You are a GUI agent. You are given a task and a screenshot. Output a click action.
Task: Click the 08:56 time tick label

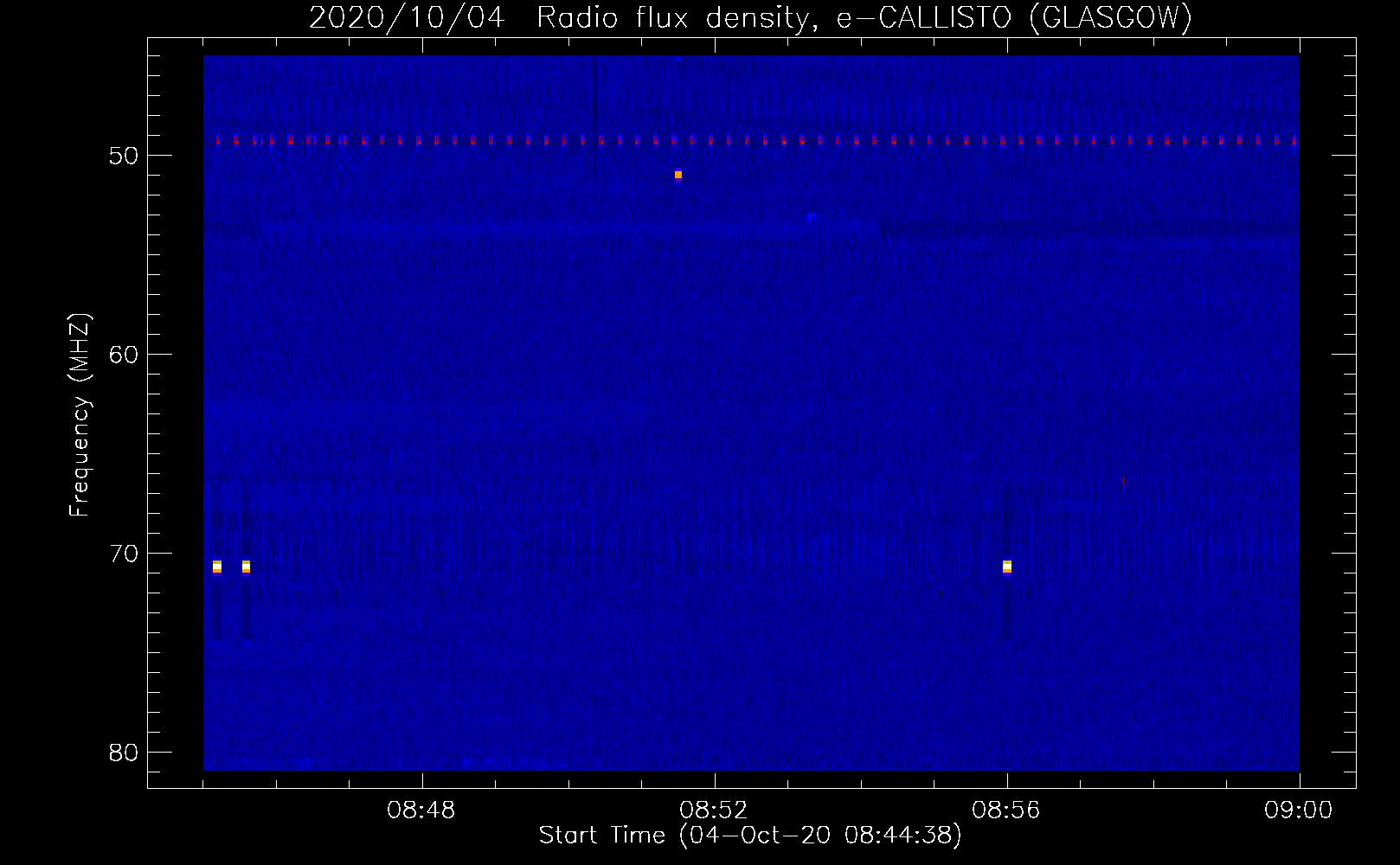(1006, 811)
